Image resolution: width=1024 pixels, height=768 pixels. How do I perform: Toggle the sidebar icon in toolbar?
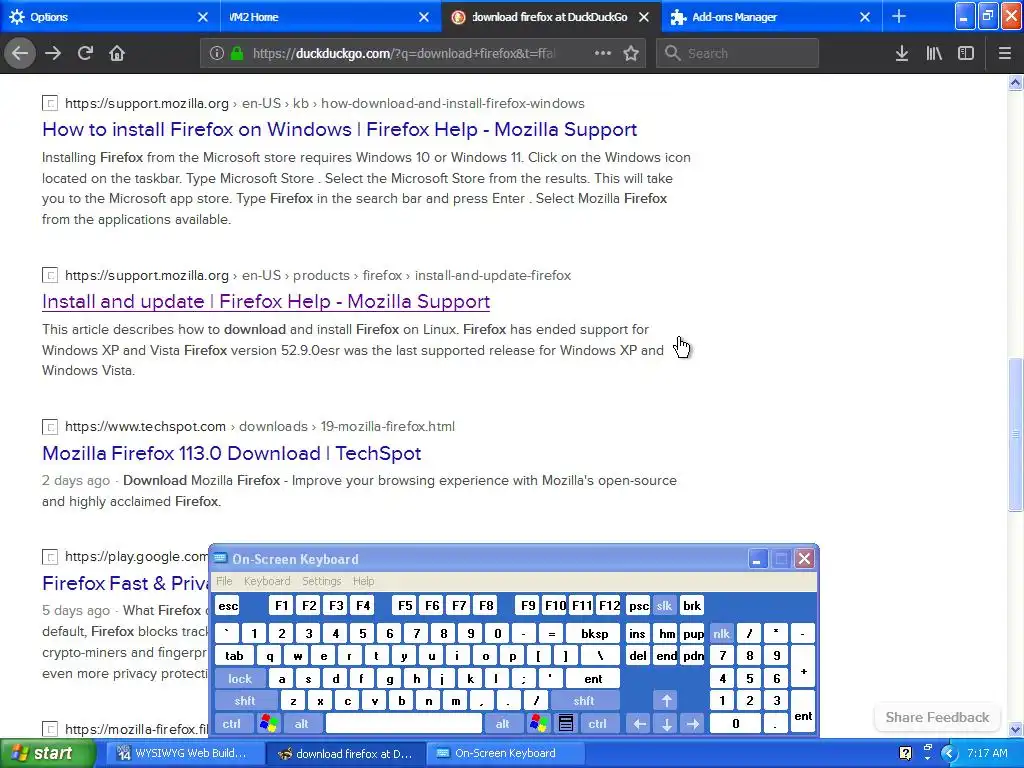(x=966, y=53)
